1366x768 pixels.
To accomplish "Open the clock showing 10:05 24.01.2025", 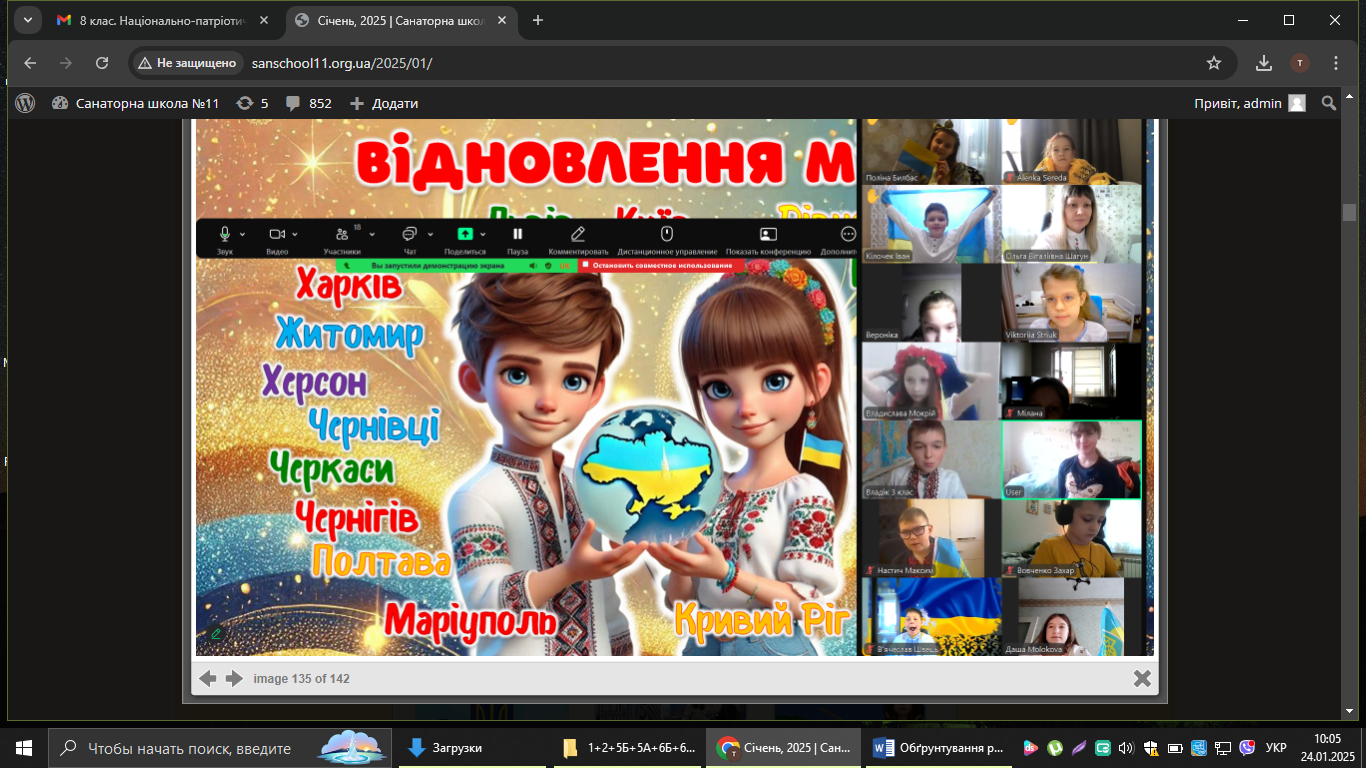I will pos(1328,747).
